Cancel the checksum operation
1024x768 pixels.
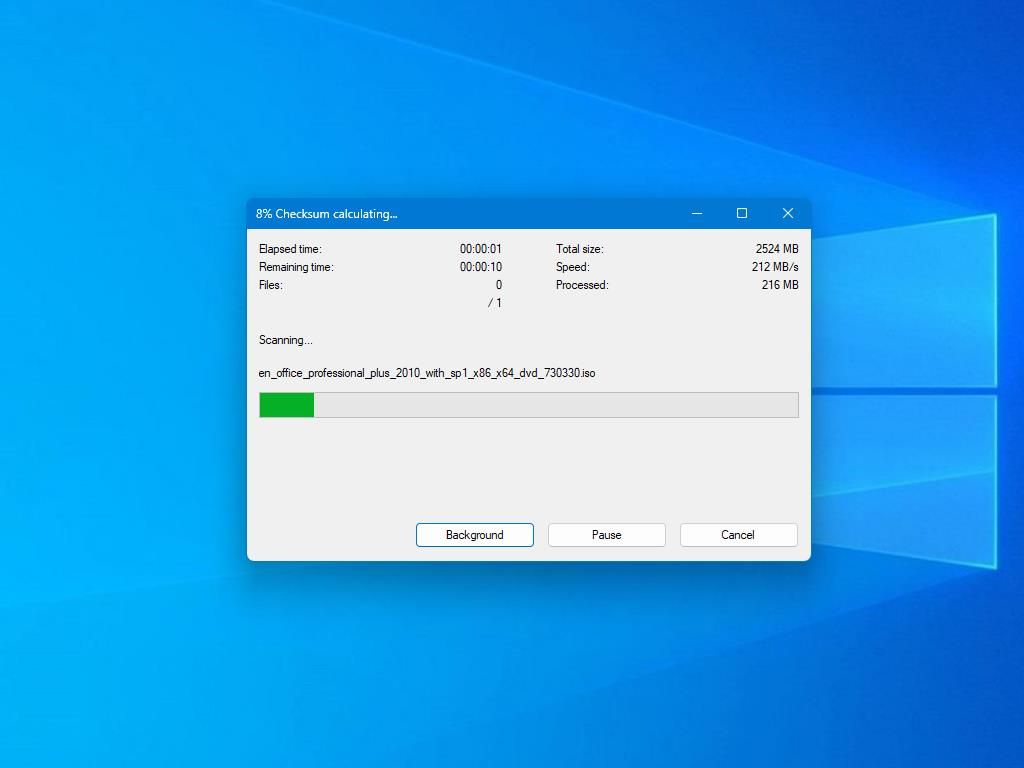tap(738, 535)
